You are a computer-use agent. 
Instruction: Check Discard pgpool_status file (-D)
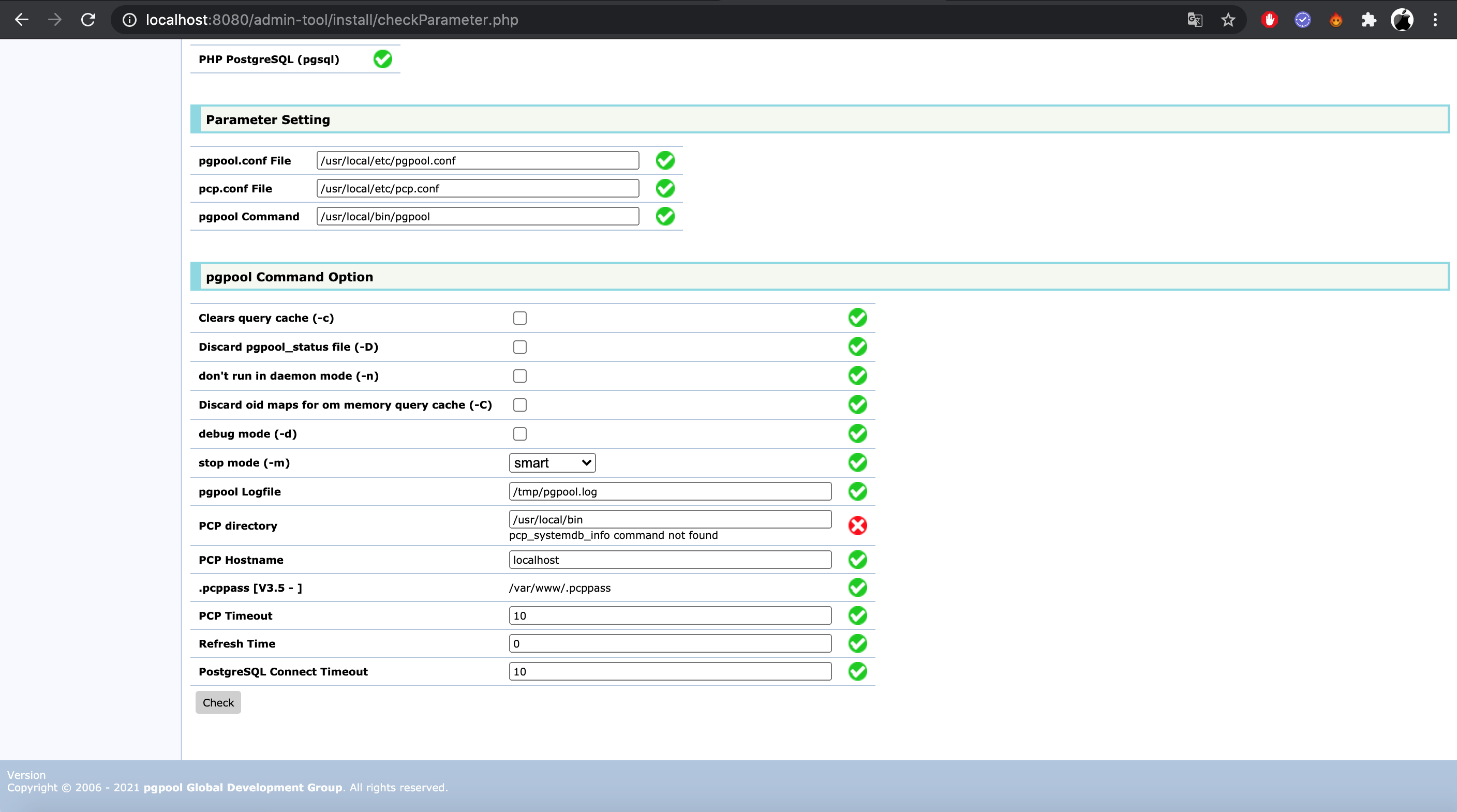click(x=519, y=347)
